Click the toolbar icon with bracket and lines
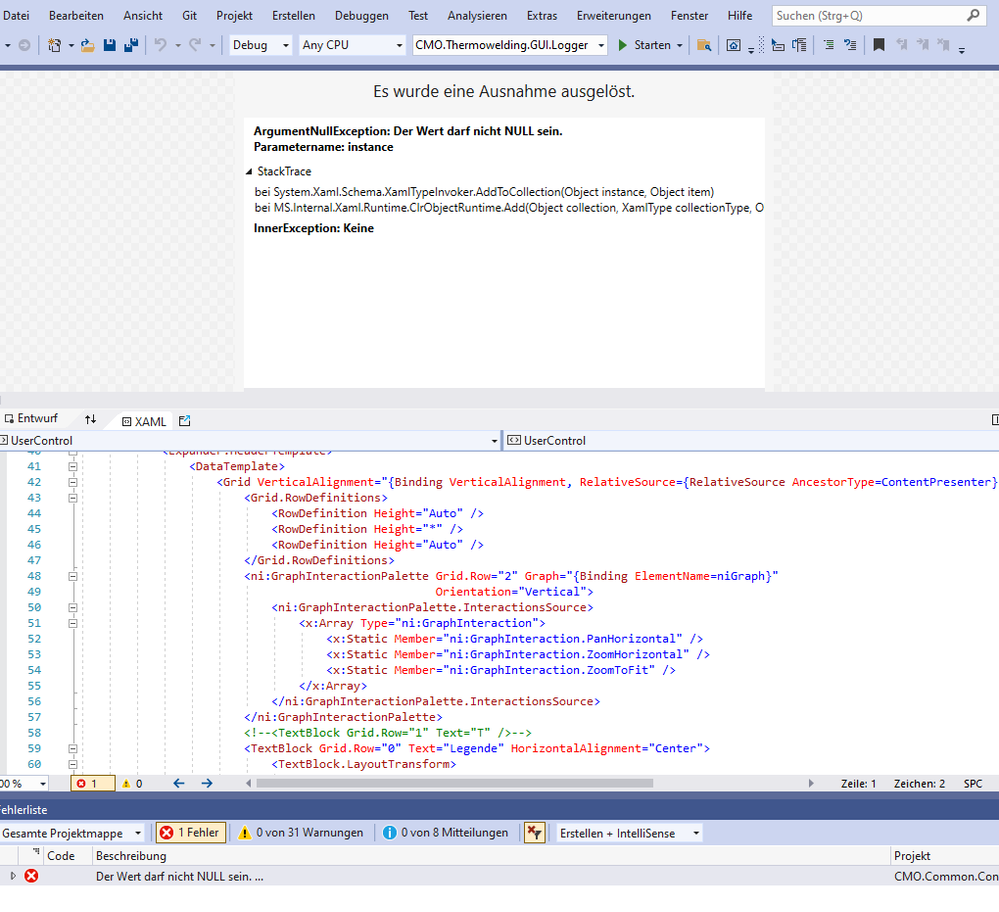The width and height of the screenshot is (999, 912). pos(799,45)
